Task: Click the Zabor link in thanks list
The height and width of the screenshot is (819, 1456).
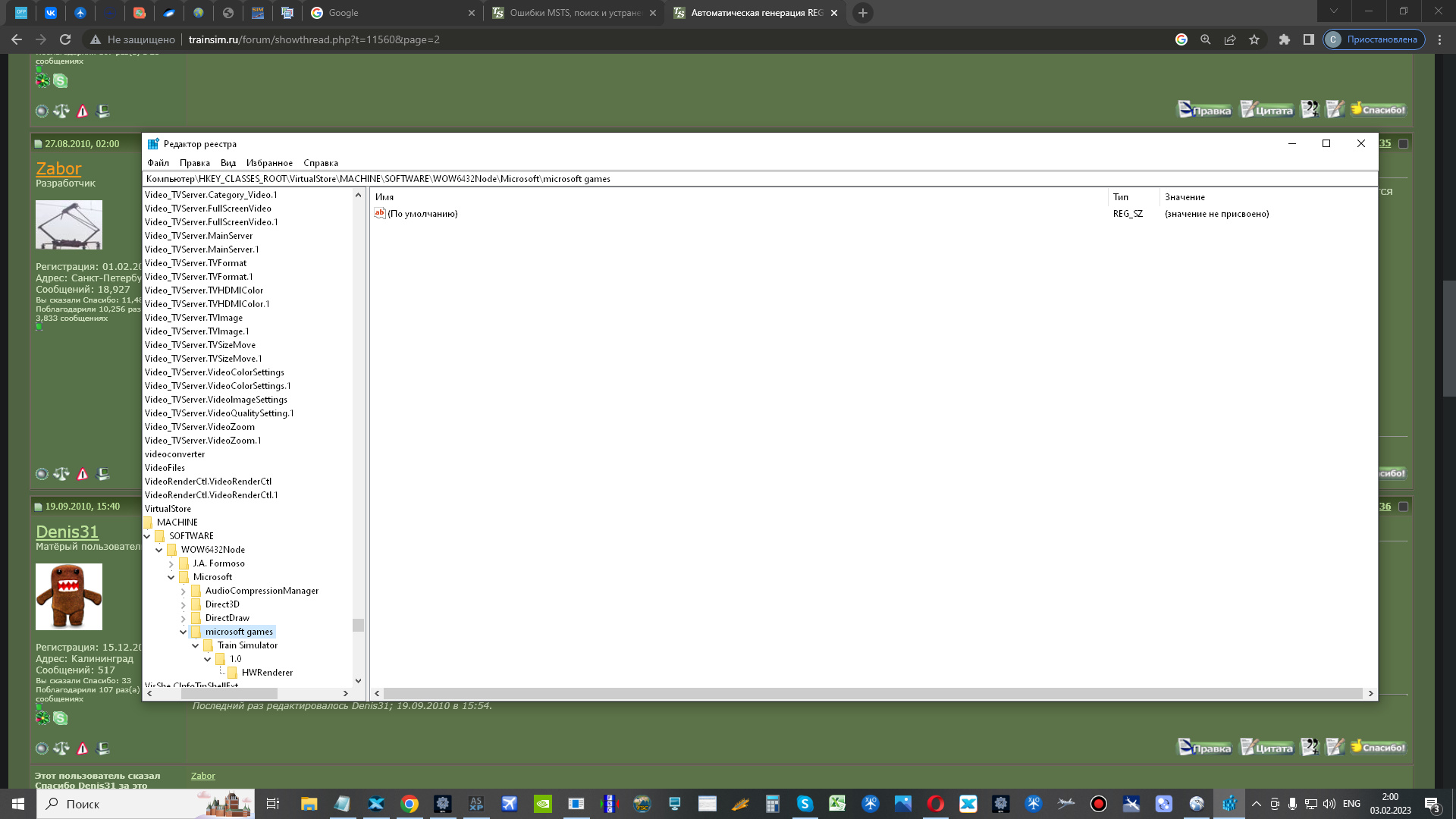Action: coord(202,776)
